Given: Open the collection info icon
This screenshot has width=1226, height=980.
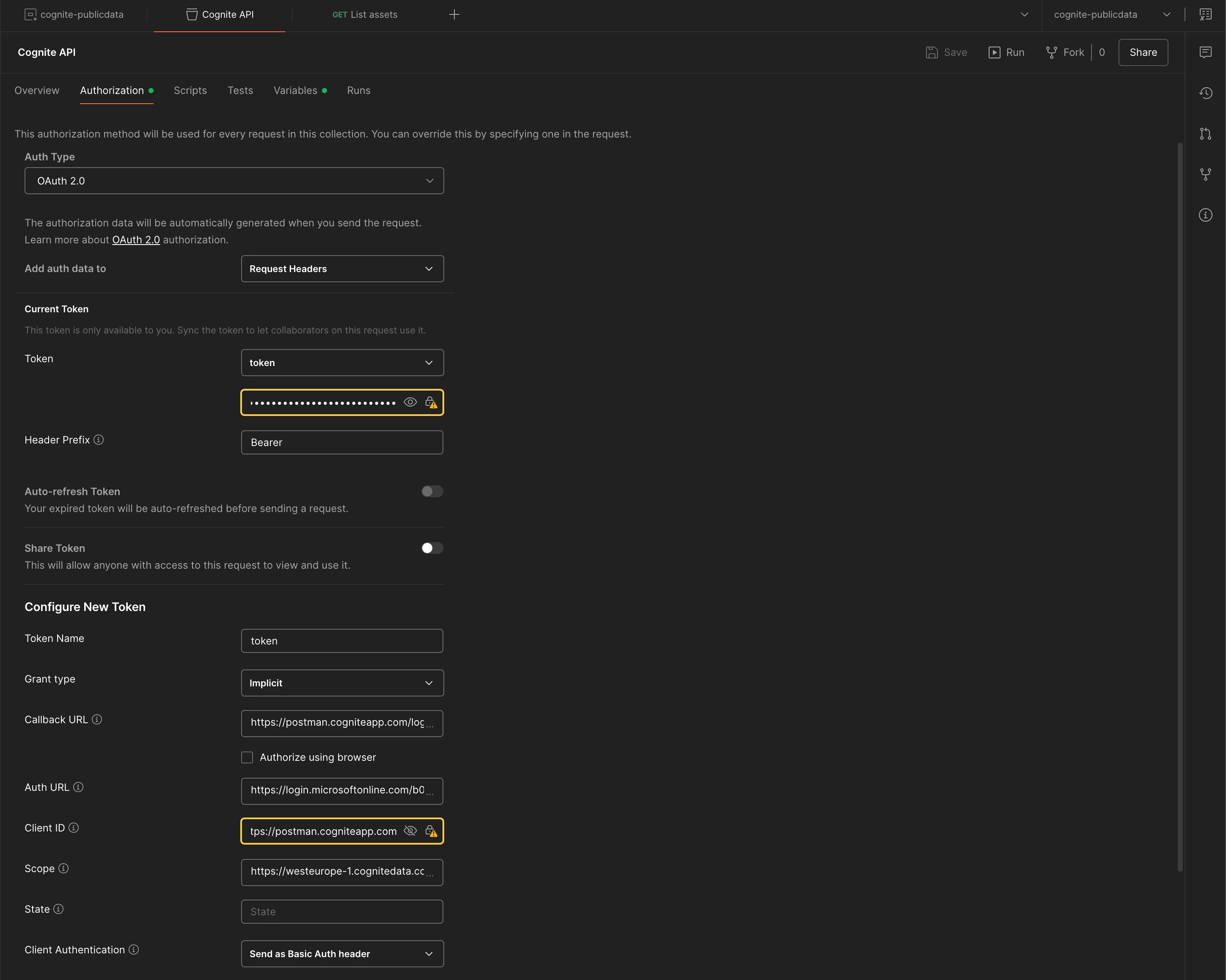Looking at the screenshot, I should tap(1205, 215).
